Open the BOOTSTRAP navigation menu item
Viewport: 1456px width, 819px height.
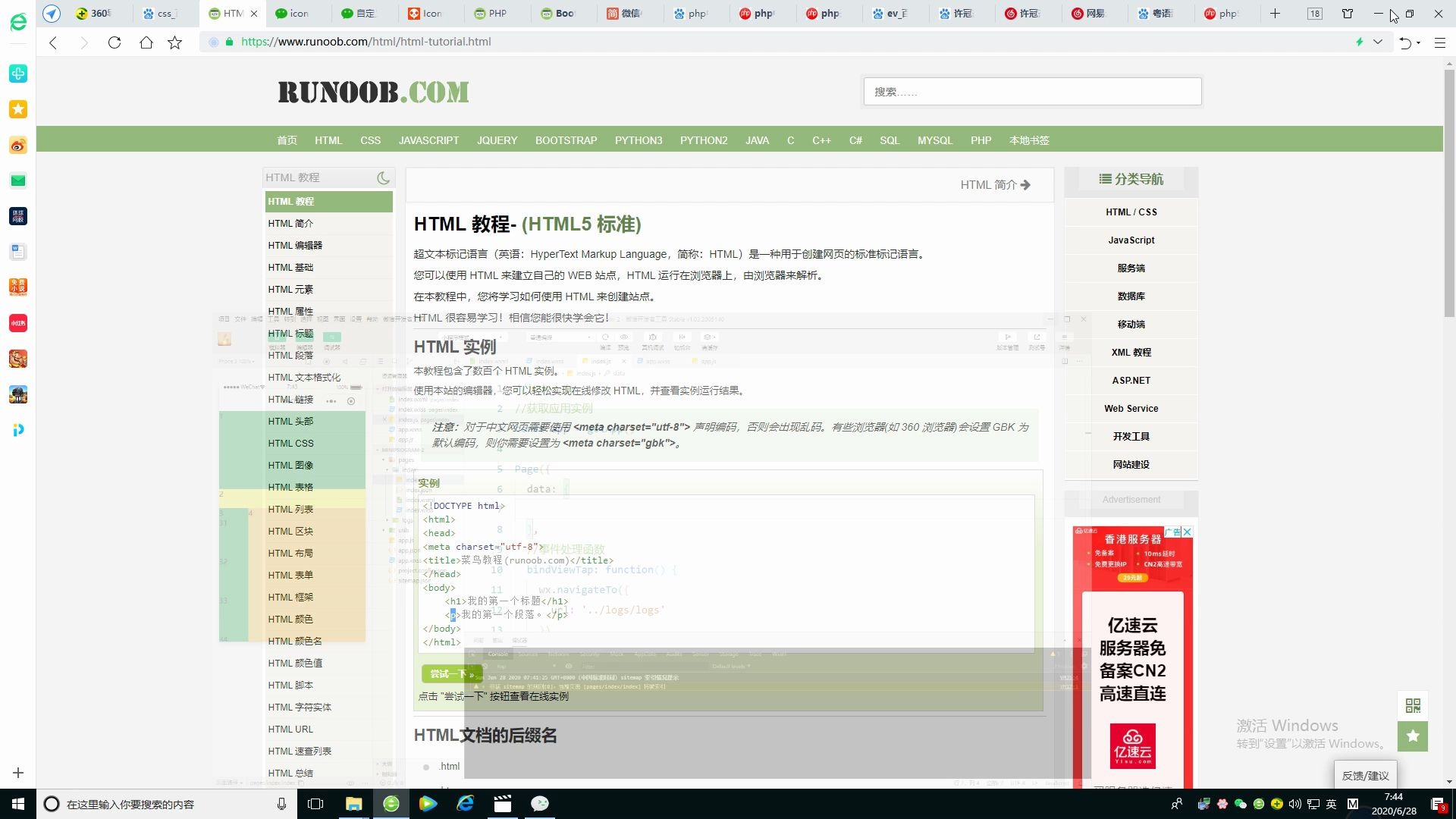(566, 140)
